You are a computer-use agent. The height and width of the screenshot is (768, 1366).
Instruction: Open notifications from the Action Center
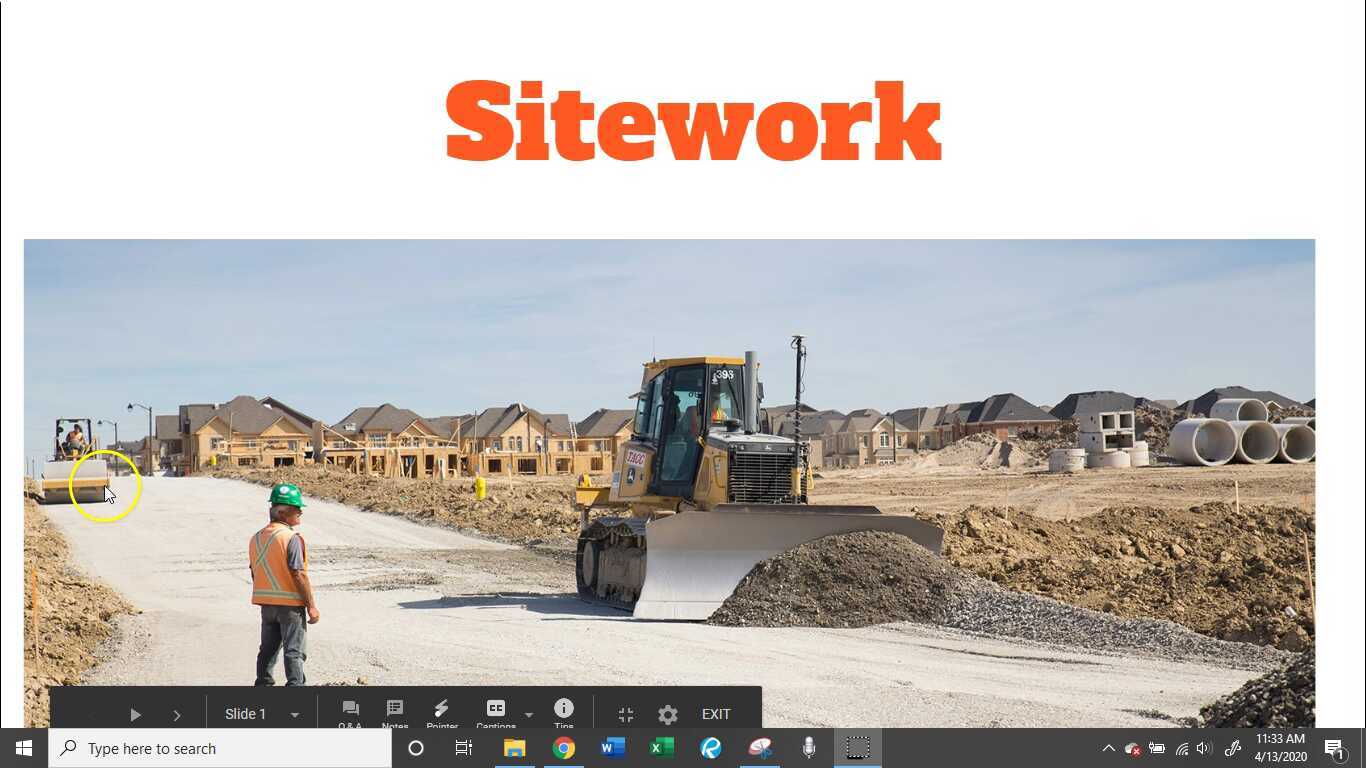coord(1334,747)
